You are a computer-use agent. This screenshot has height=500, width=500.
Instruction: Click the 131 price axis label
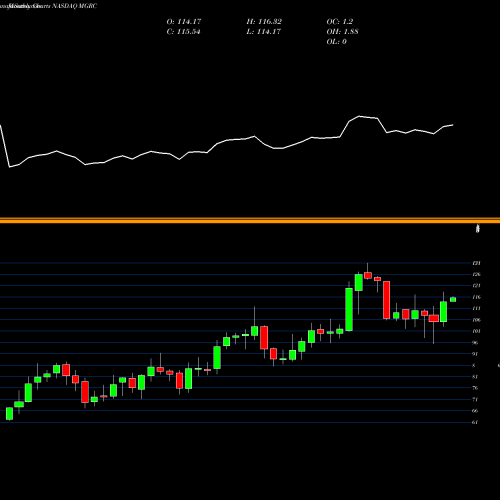(476, 263)
